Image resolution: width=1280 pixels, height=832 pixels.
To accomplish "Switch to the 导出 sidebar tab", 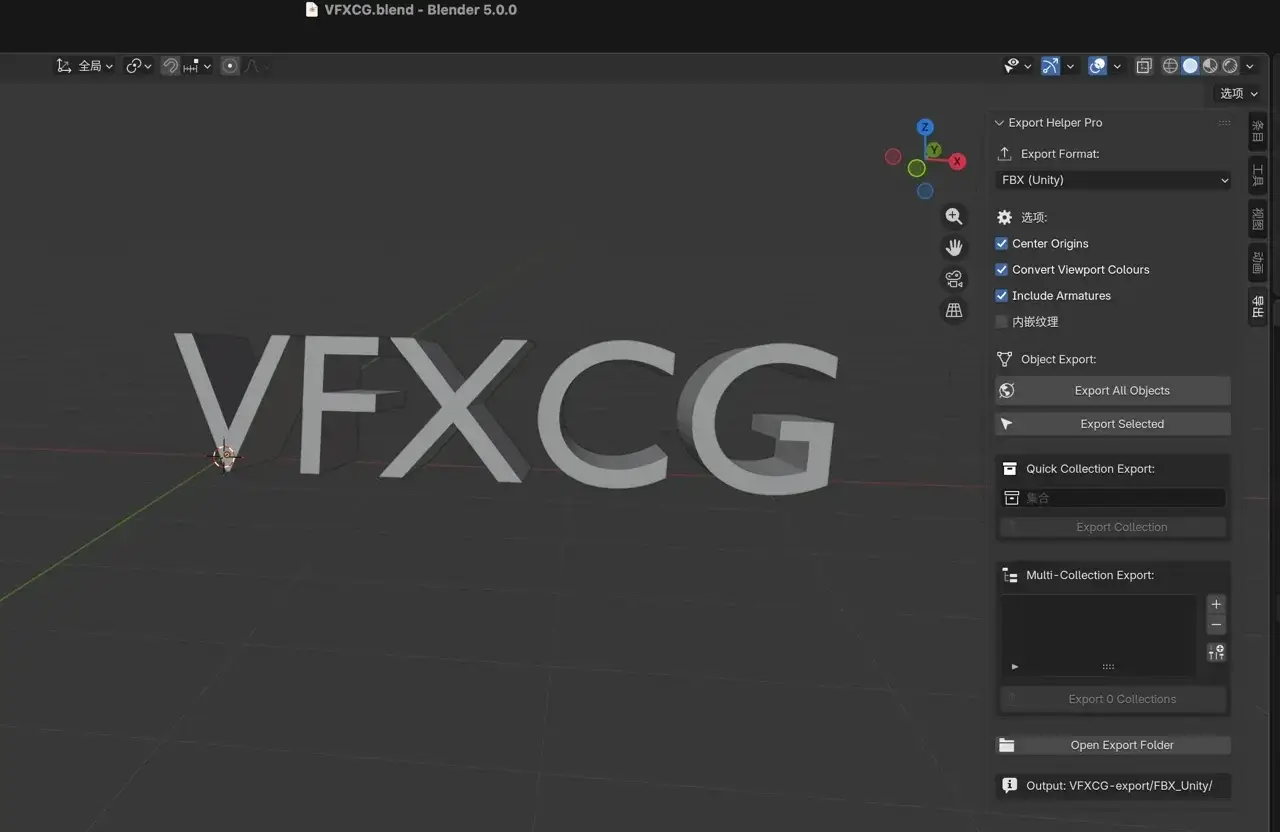I will click(1258, 308).
